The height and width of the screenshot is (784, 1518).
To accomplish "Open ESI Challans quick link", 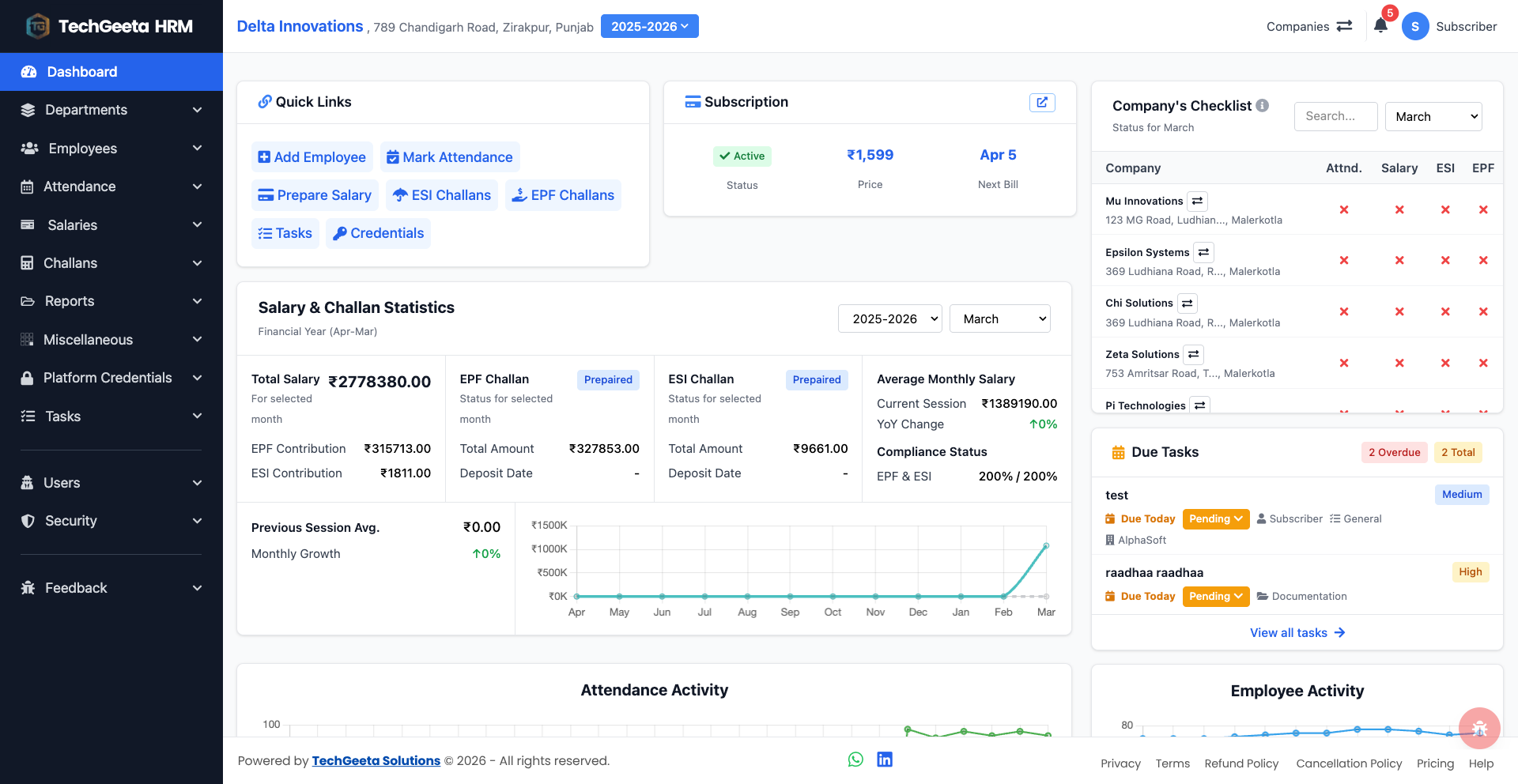I will pyautogui.click(x=442, y=195).
